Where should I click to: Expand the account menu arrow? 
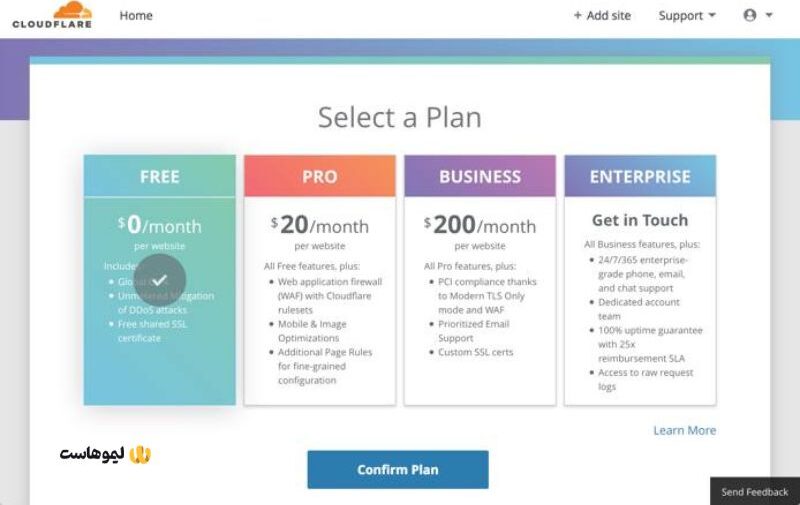click(x=769, y=15)
